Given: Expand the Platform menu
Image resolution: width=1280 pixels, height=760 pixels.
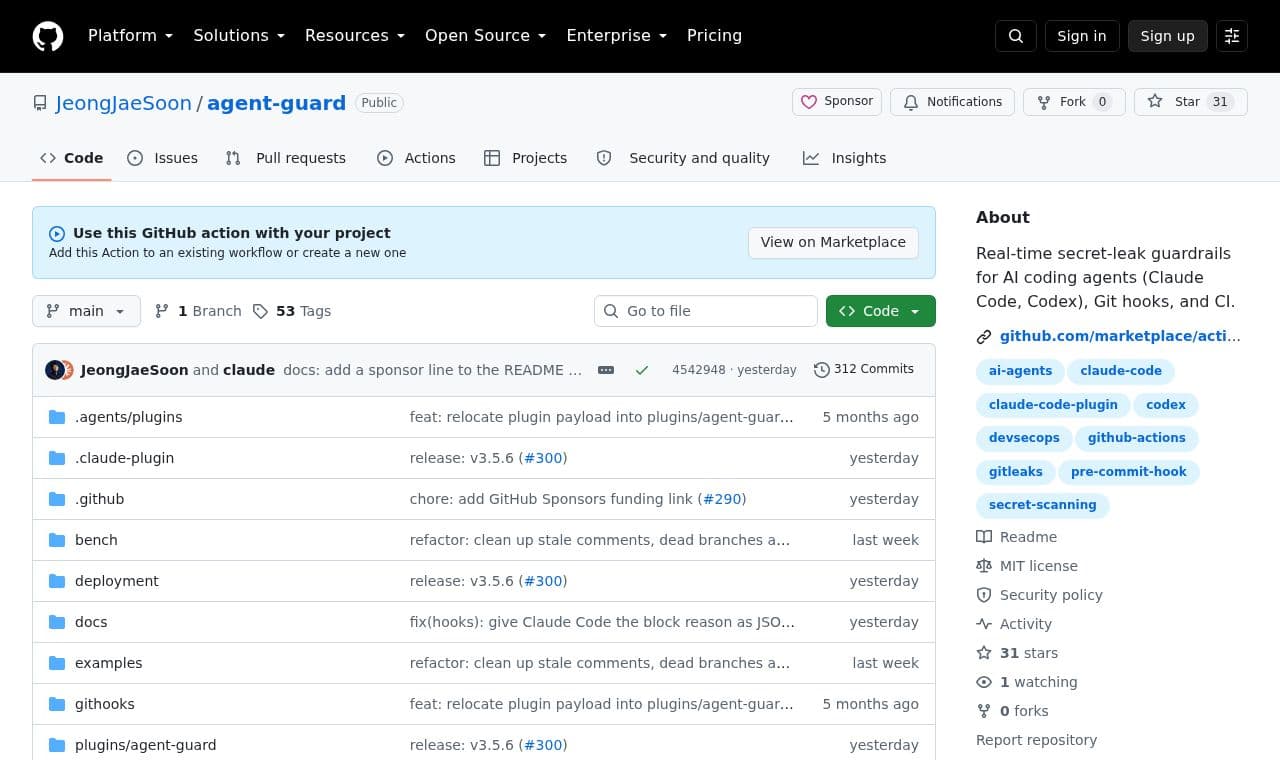Looking at the screenshot, I should [131, 36].
